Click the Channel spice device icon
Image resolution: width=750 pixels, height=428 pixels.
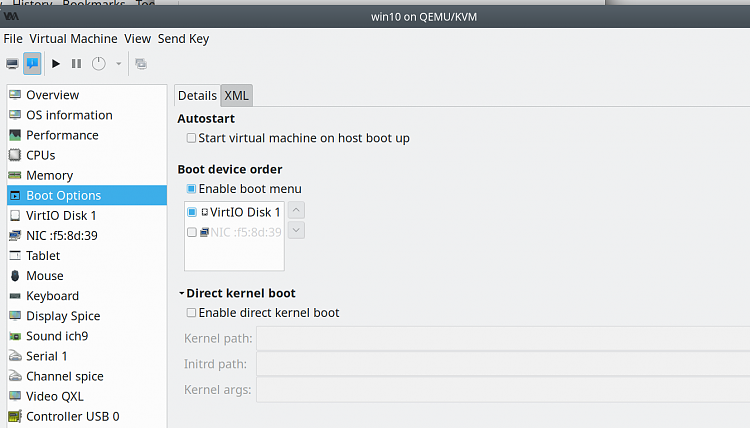(x=15, y=376)
